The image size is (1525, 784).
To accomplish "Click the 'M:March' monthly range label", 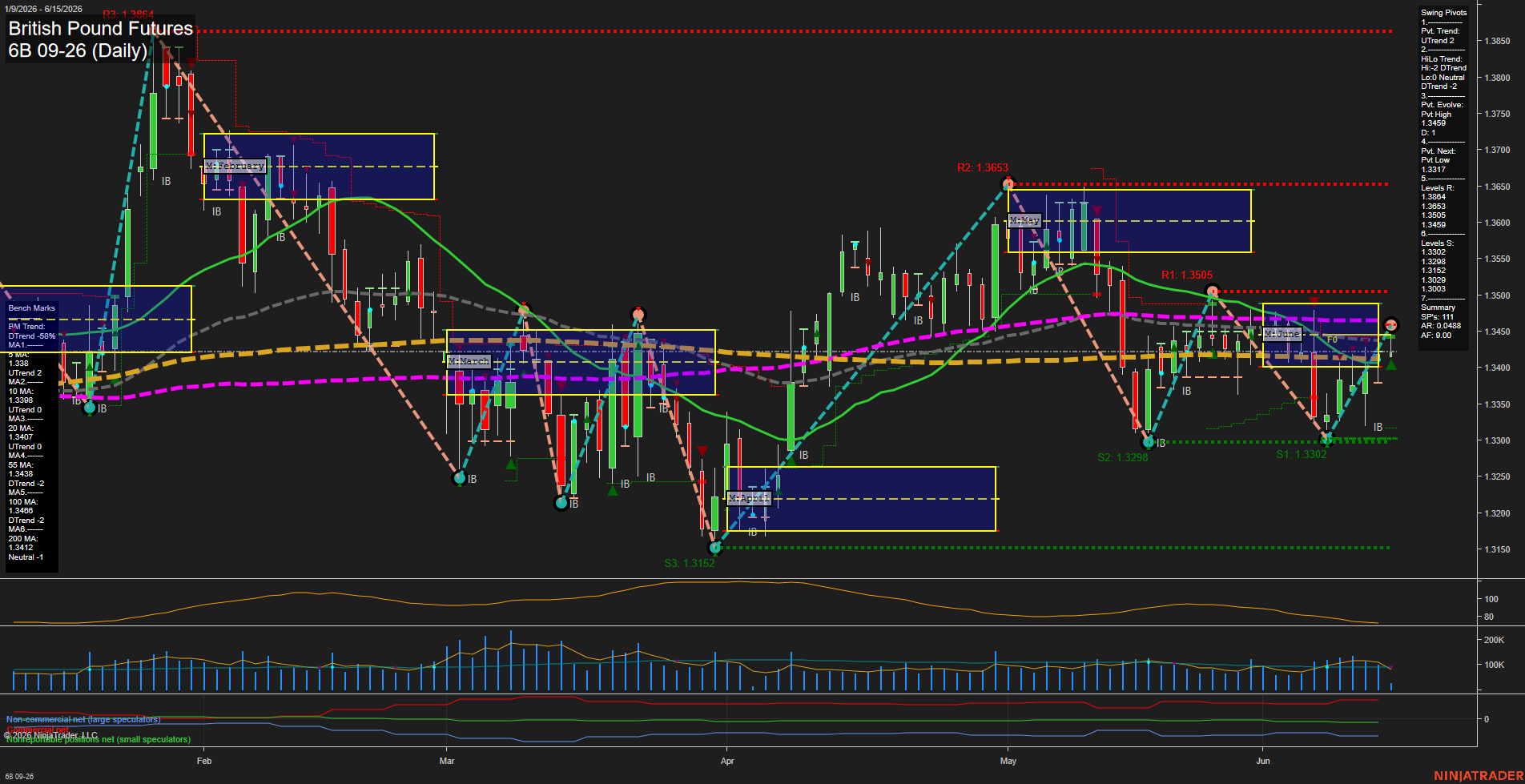I will pos(469,361).
